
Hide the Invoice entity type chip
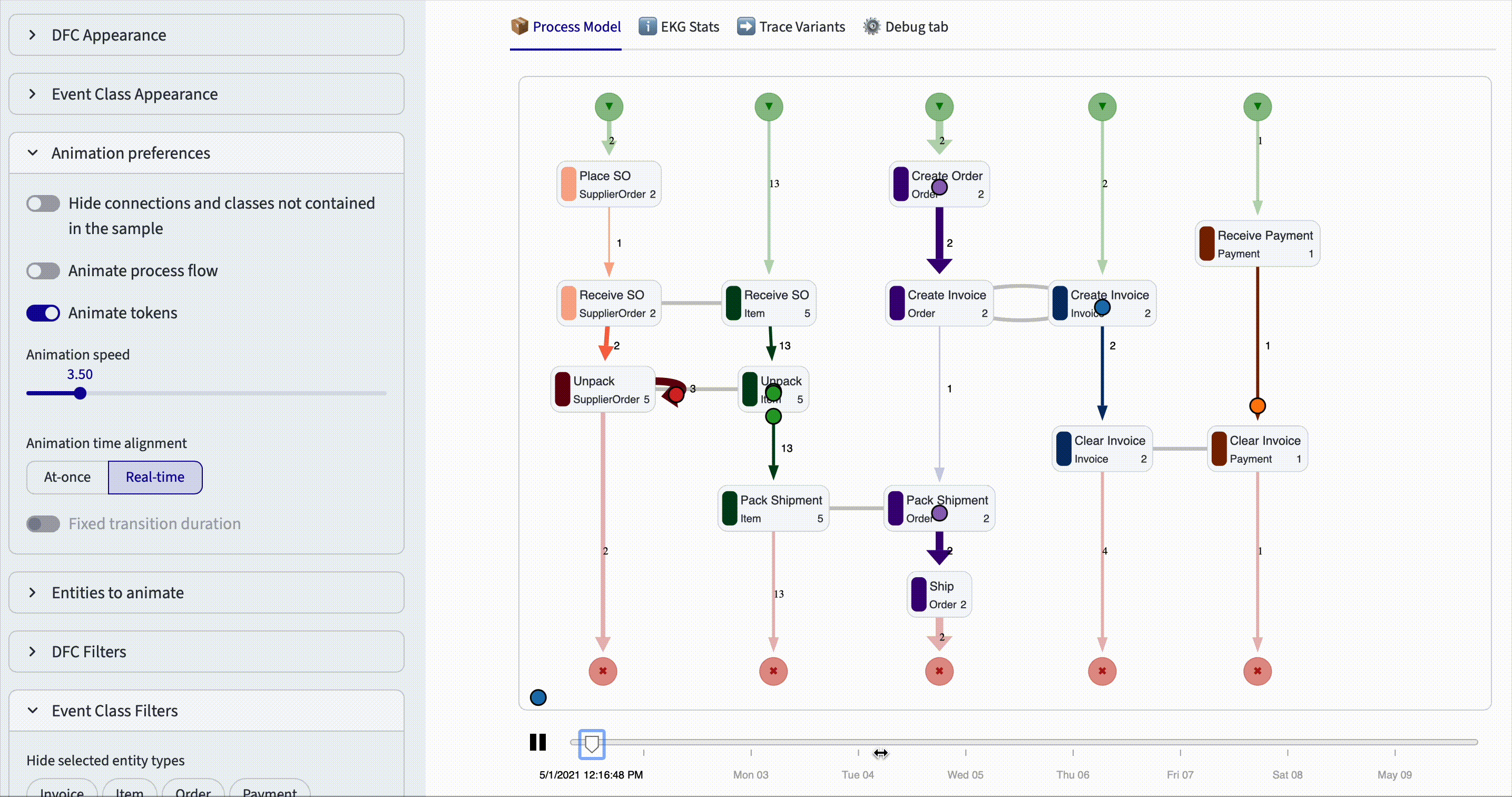[x=62, y=791]
